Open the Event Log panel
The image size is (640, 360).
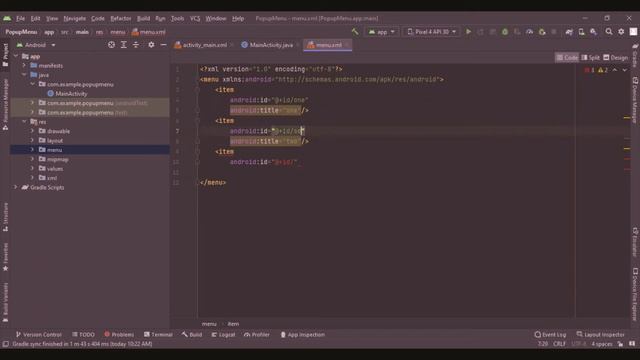550,334
